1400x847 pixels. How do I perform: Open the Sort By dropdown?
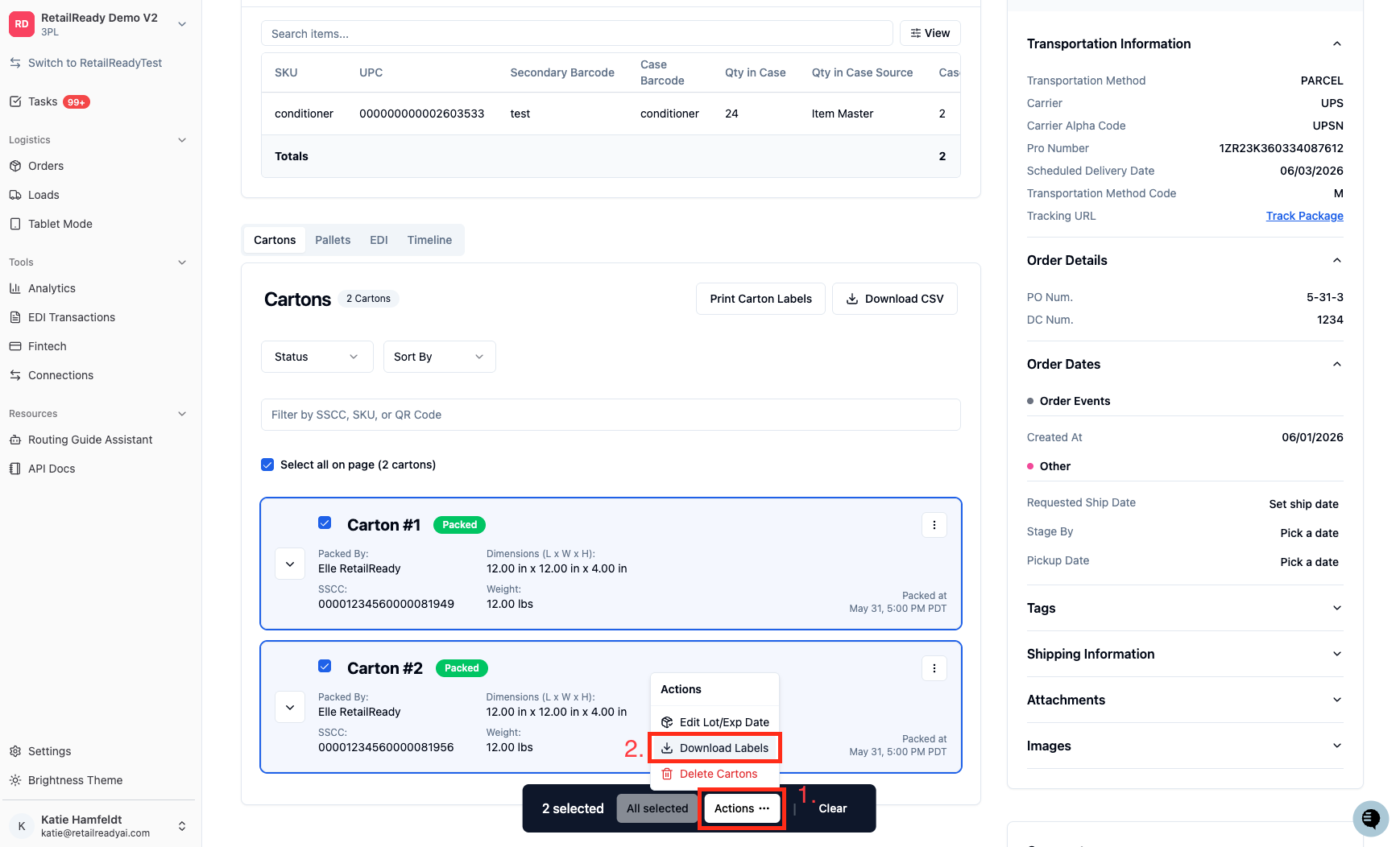click(440, 357)
